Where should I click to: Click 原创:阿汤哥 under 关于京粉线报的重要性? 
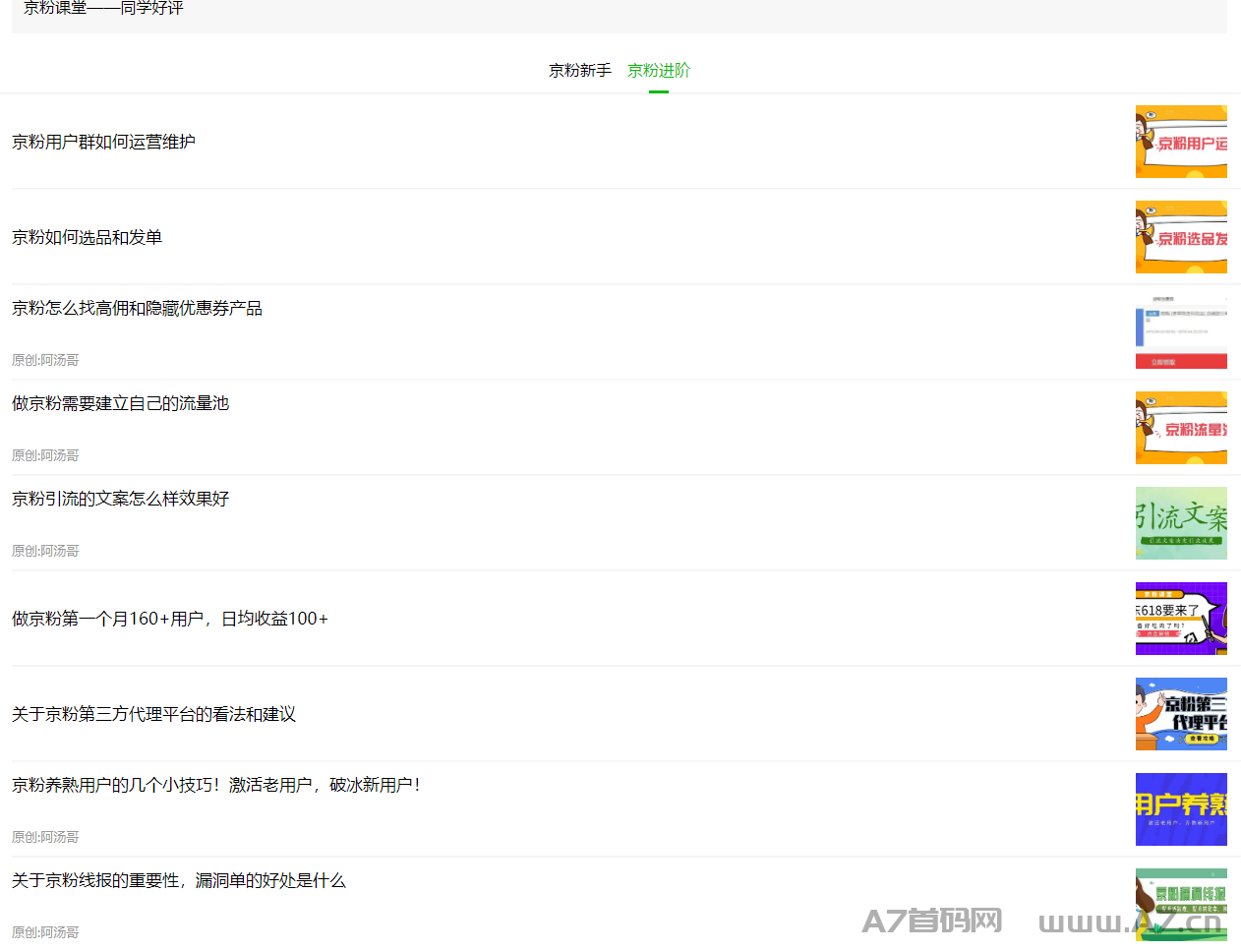[45, 932]
